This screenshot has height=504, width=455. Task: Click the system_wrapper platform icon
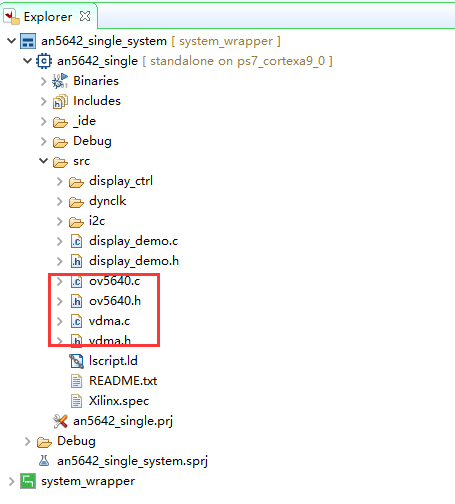tap(28, 481)
